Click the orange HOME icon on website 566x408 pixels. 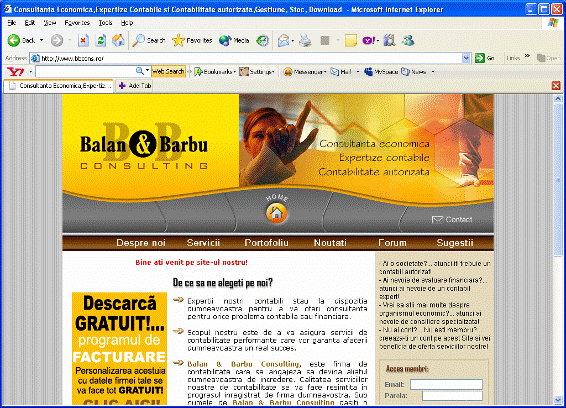click(277, 213)
